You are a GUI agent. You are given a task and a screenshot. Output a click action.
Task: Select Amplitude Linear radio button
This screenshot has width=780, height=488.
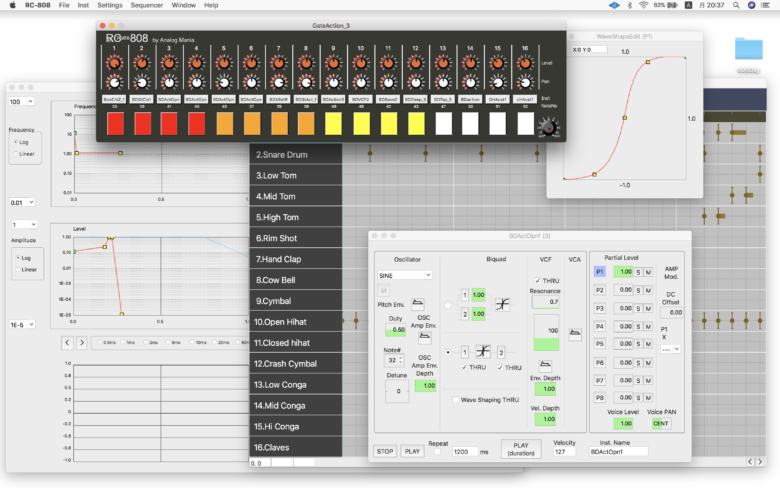(18, 270)
